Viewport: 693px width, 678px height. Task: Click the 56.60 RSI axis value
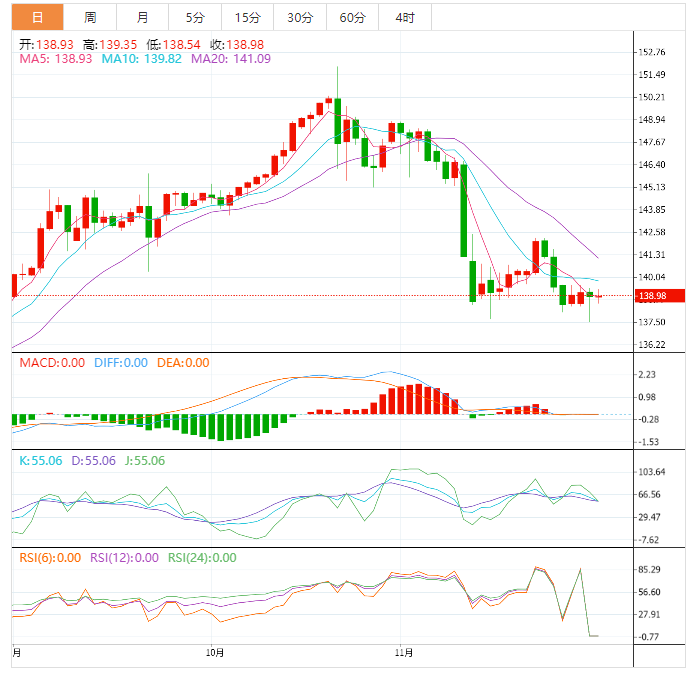coord(649,592)
